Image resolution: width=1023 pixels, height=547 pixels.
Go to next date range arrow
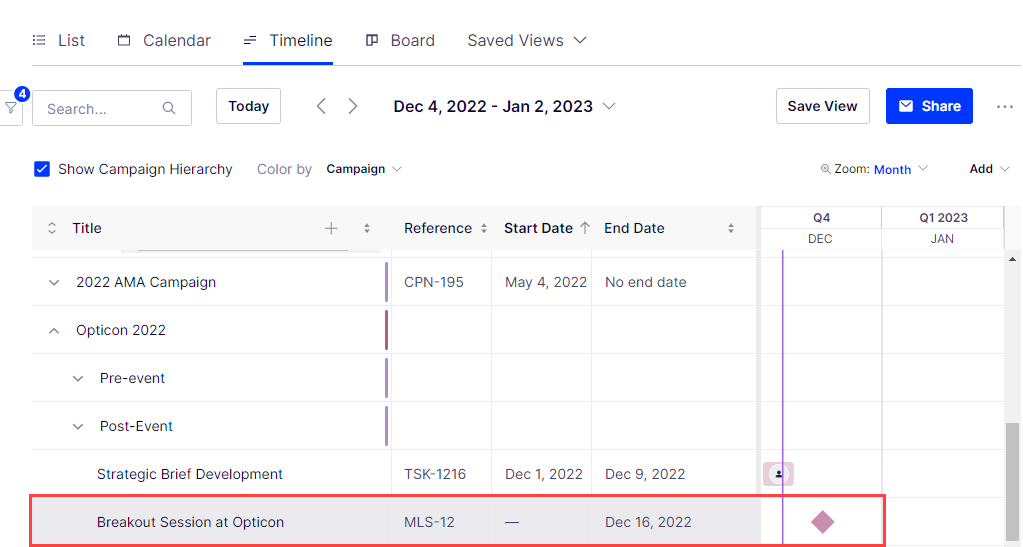(x=352, y=106)
